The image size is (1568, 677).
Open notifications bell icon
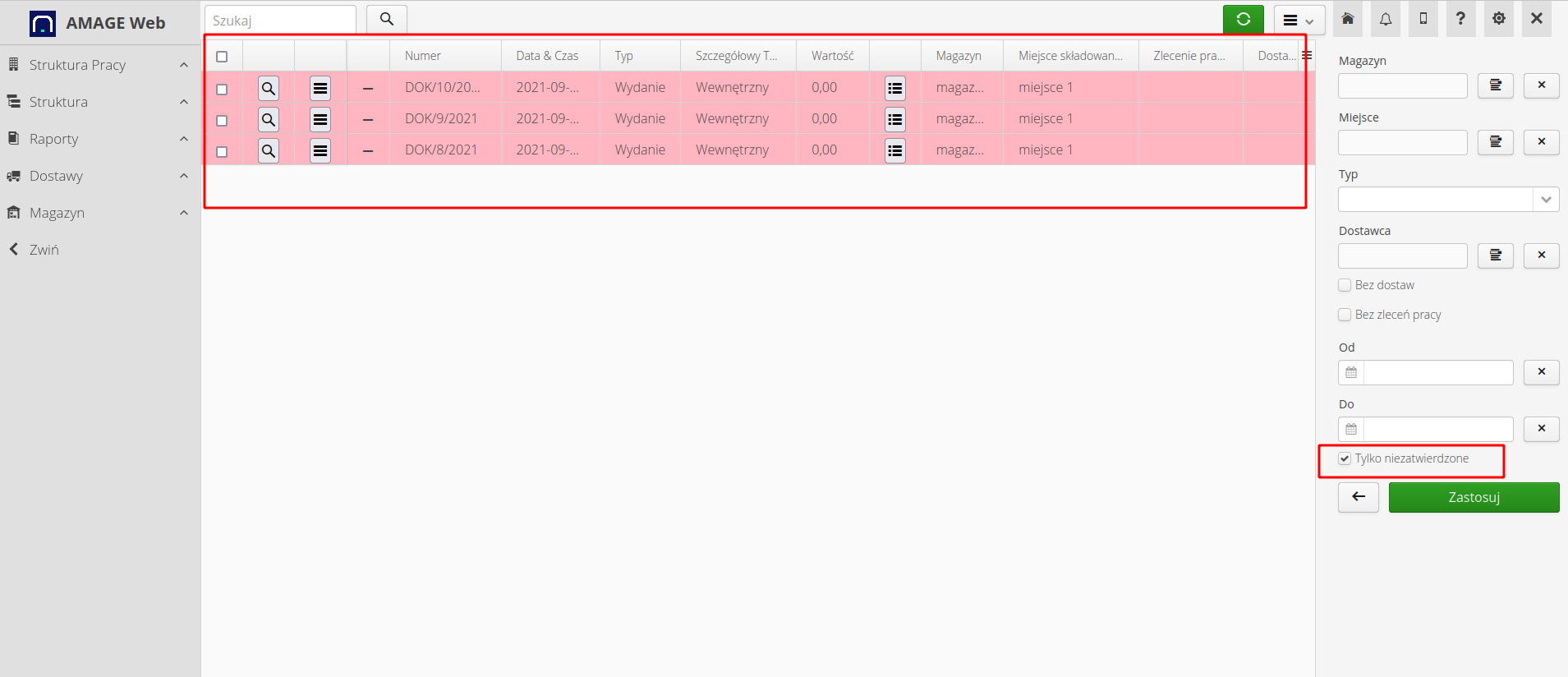(1386, 19)
